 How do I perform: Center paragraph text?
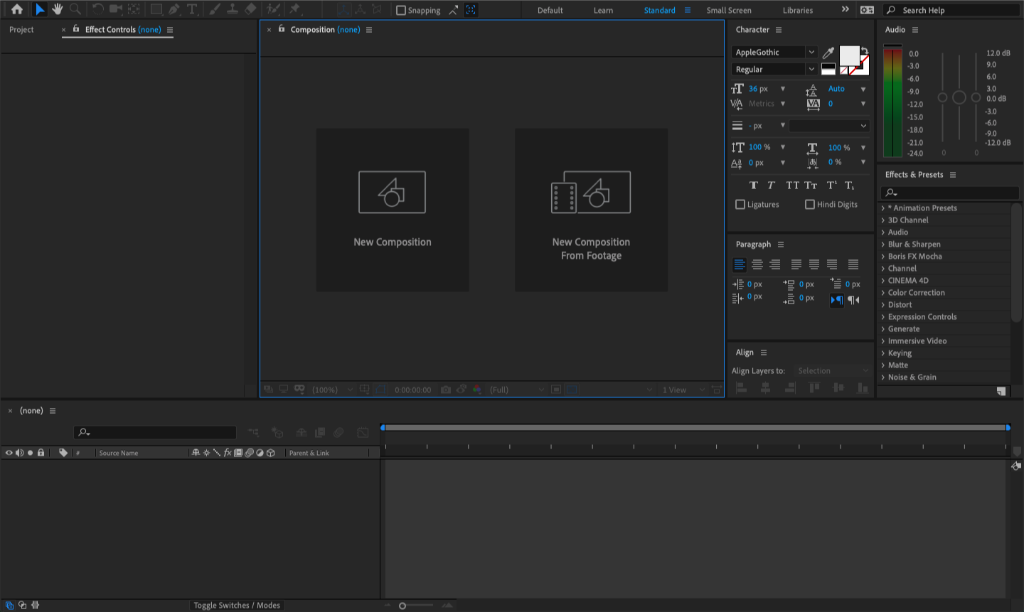point(757,265)
